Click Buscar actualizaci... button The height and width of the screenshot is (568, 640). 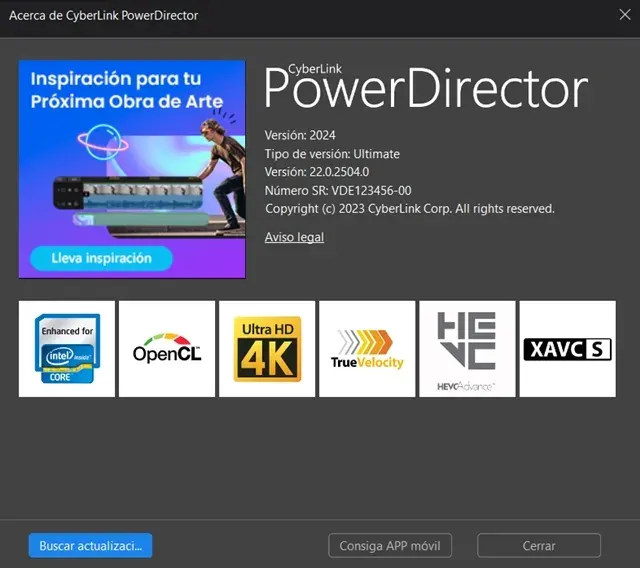90,546
